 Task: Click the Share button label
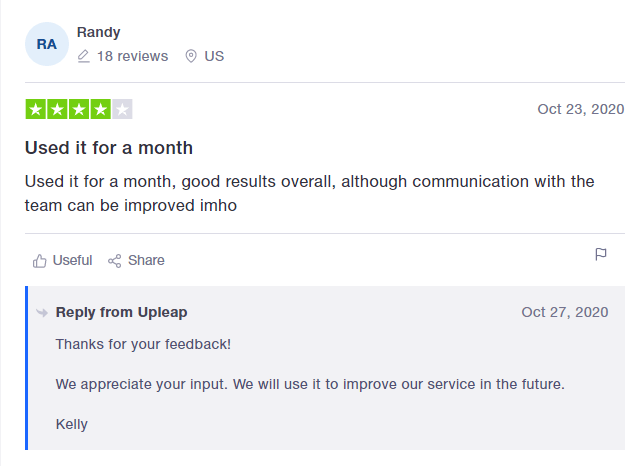[146, 260]
